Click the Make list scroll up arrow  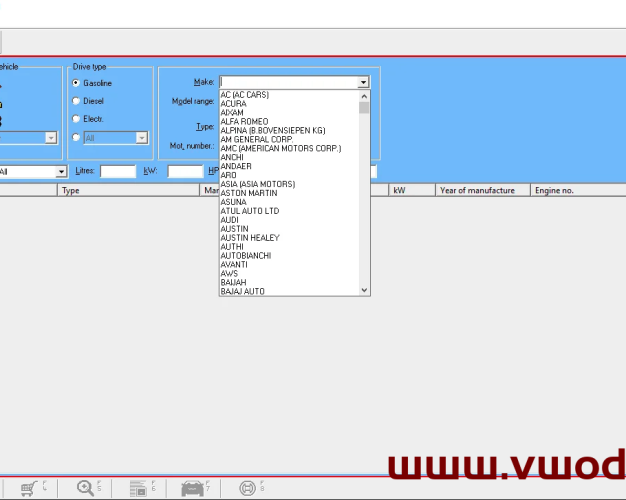[x=364, y=96]
